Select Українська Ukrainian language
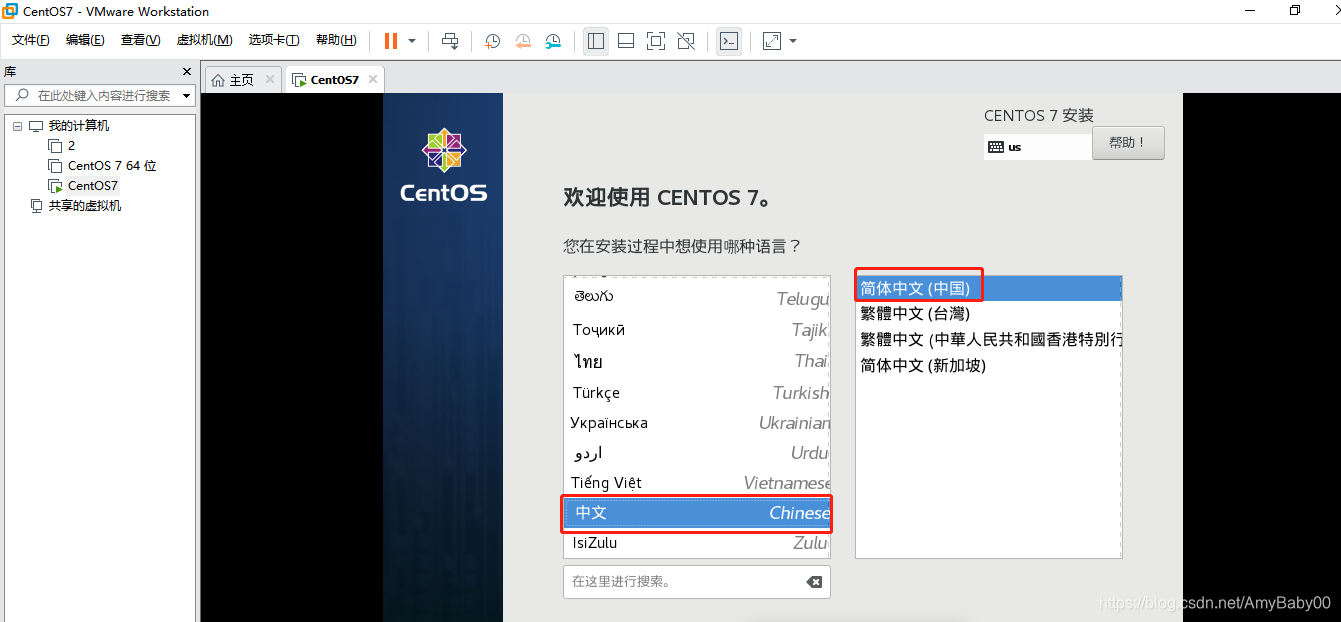The image size is (1341, 622). click(x=697, y=423)
